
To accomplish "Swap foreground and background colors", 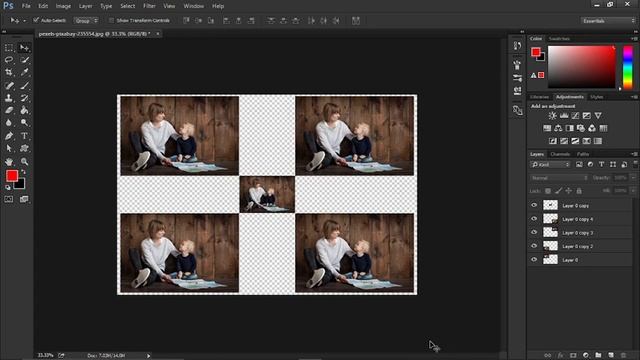I will coord(24,172).
